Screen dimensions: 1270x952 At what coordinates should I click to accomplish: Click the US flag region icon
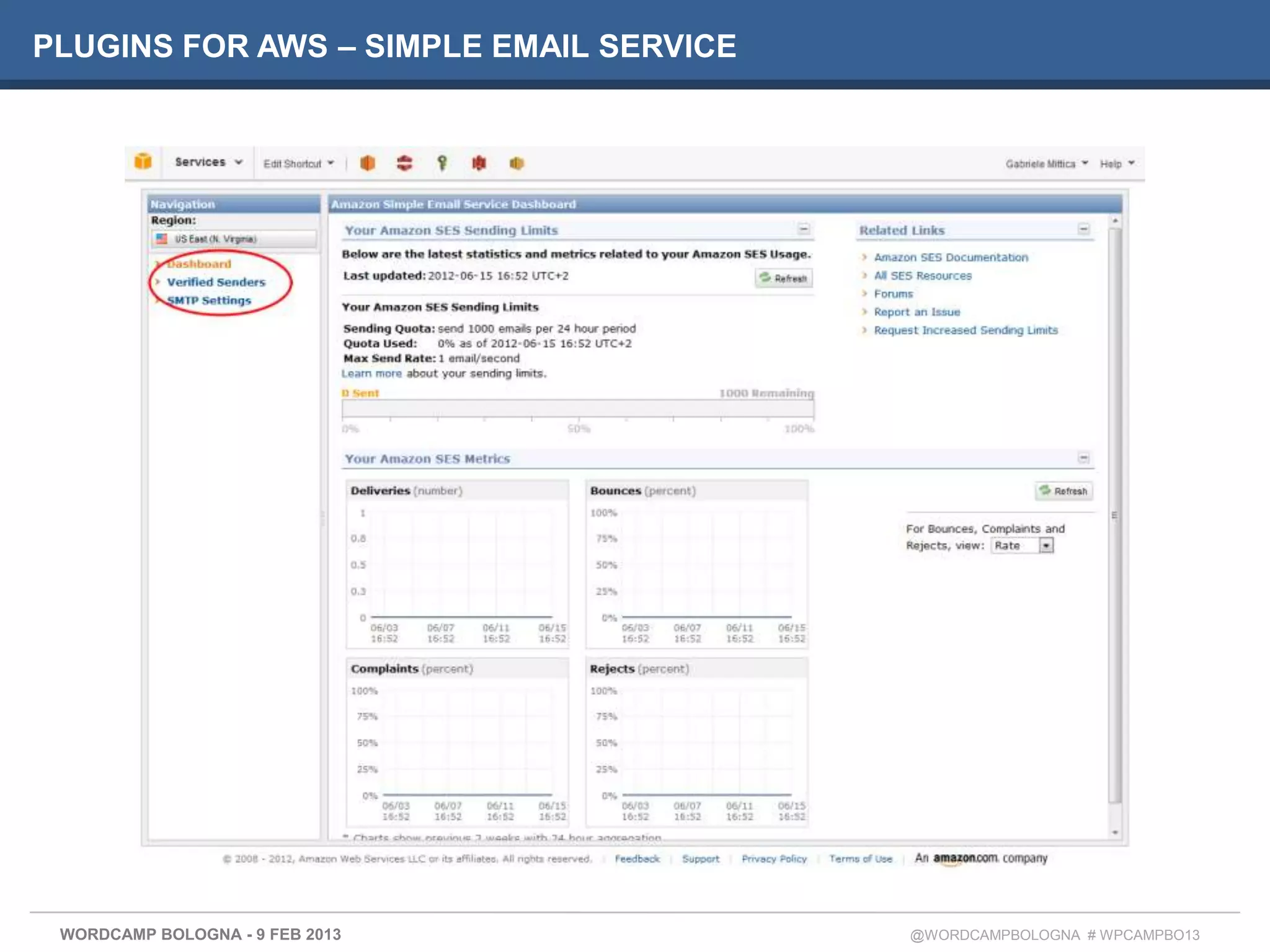click(x=162, y=239)
